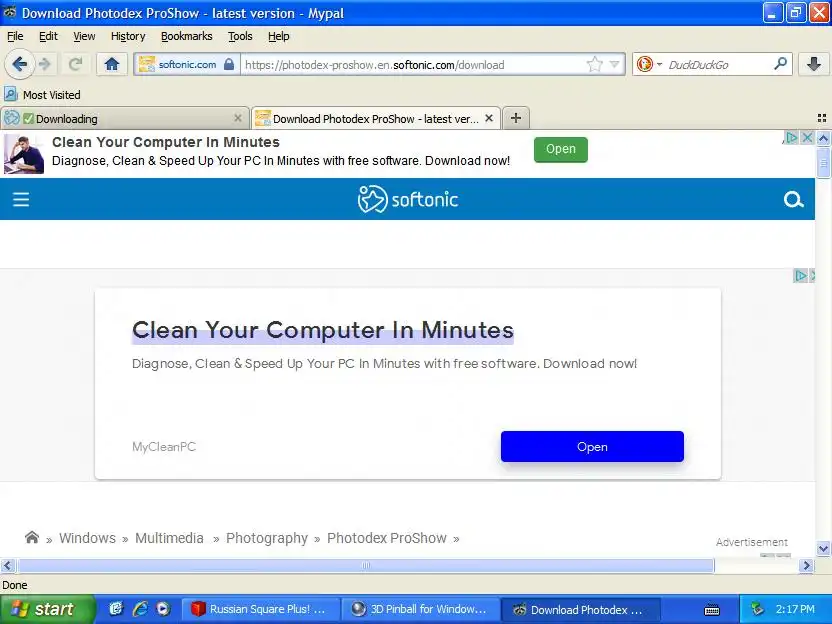Follow the Windows breadcrumb link

tap(87, 538)
